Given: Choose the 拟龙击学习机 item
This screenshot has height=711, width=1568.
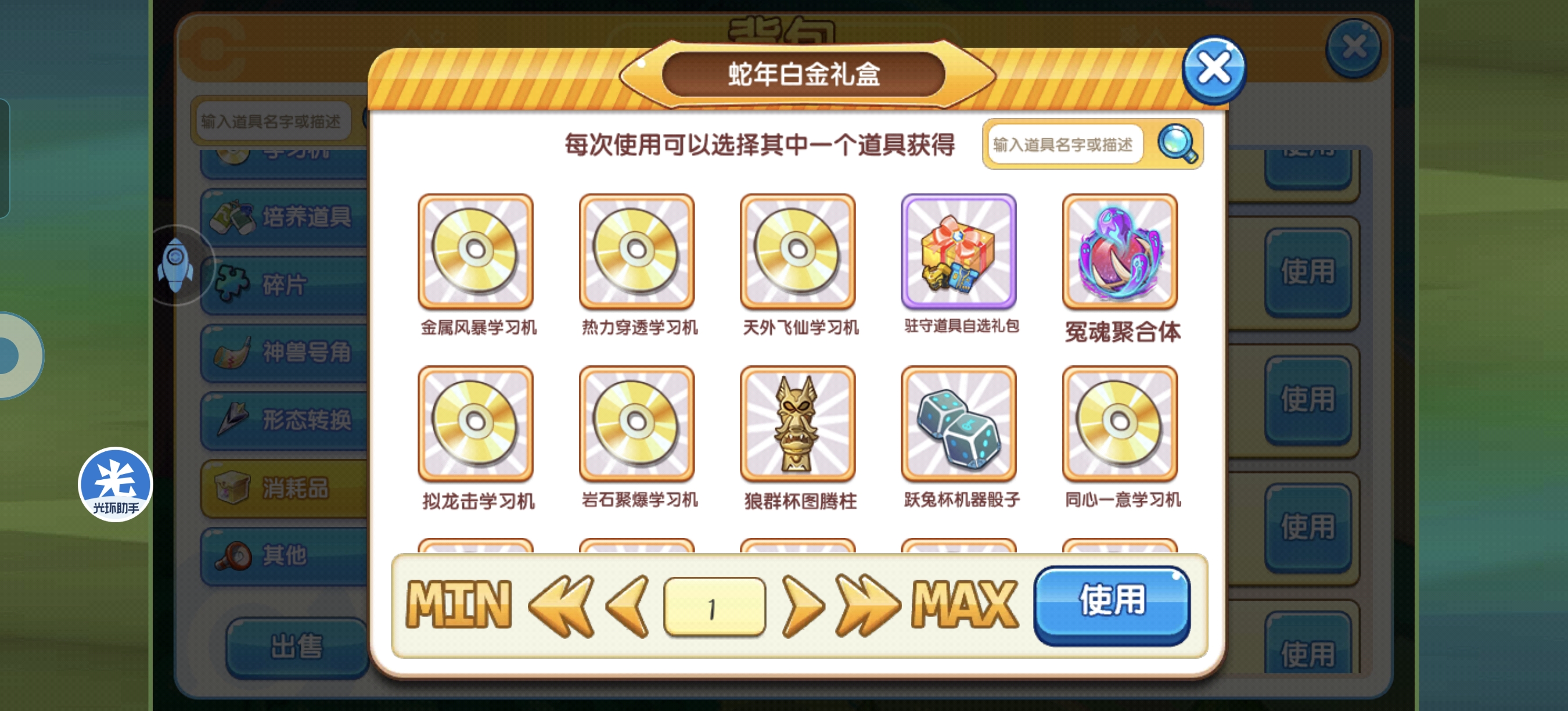Looking at the screenshot, I should pos(476,423).
